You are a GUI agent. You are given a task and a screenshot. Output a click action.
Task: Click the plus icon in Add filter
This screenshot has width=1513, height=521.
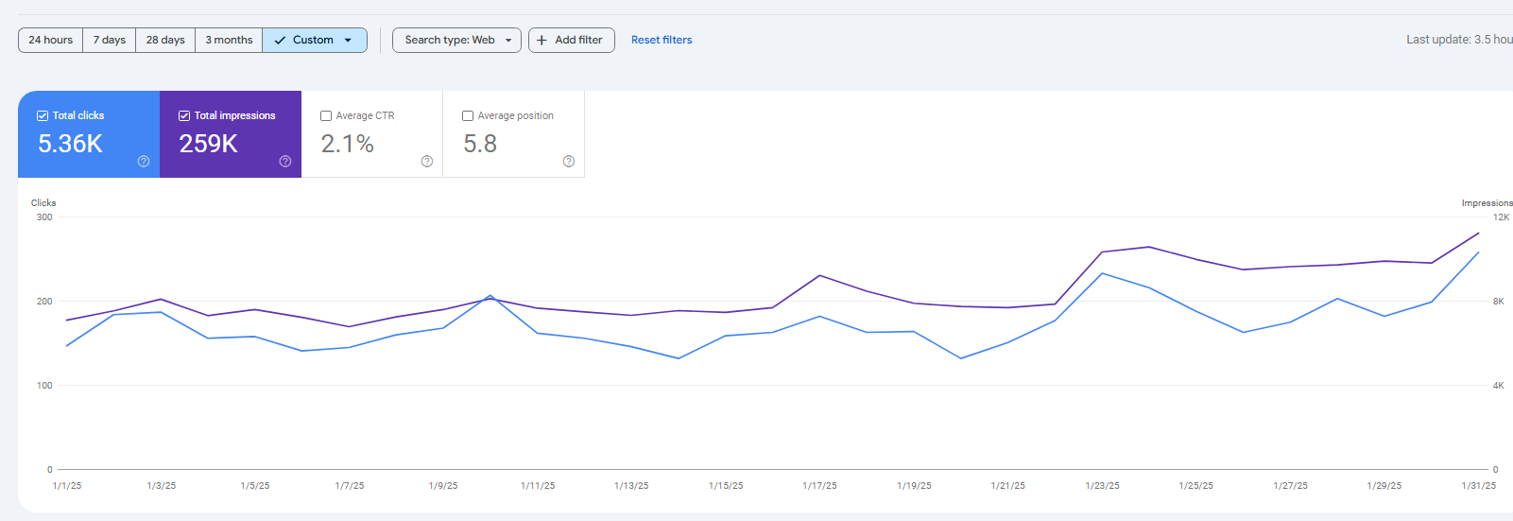coord(542,40)
